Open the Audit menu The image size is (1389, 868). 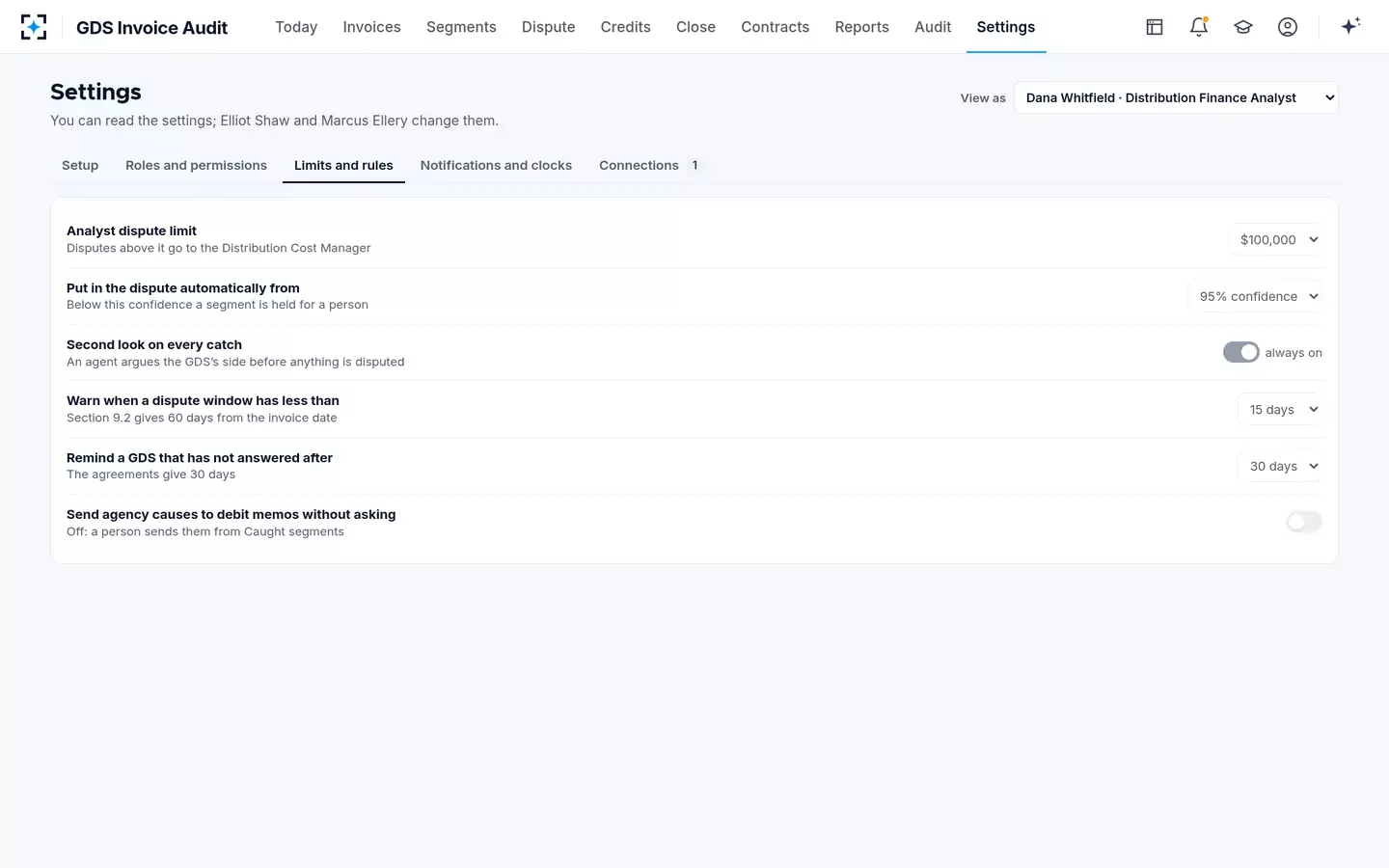[933, 27]
